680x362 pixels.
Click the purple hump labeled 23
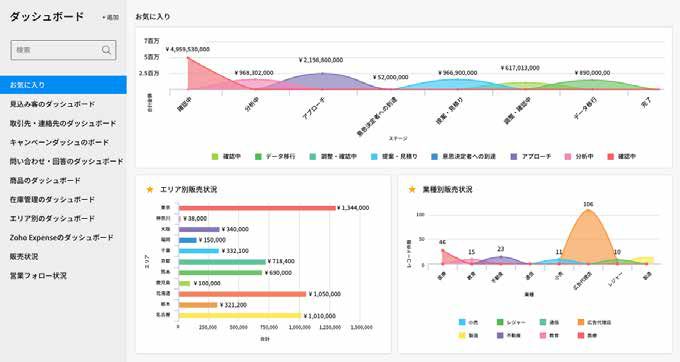(x=501, y=260)
